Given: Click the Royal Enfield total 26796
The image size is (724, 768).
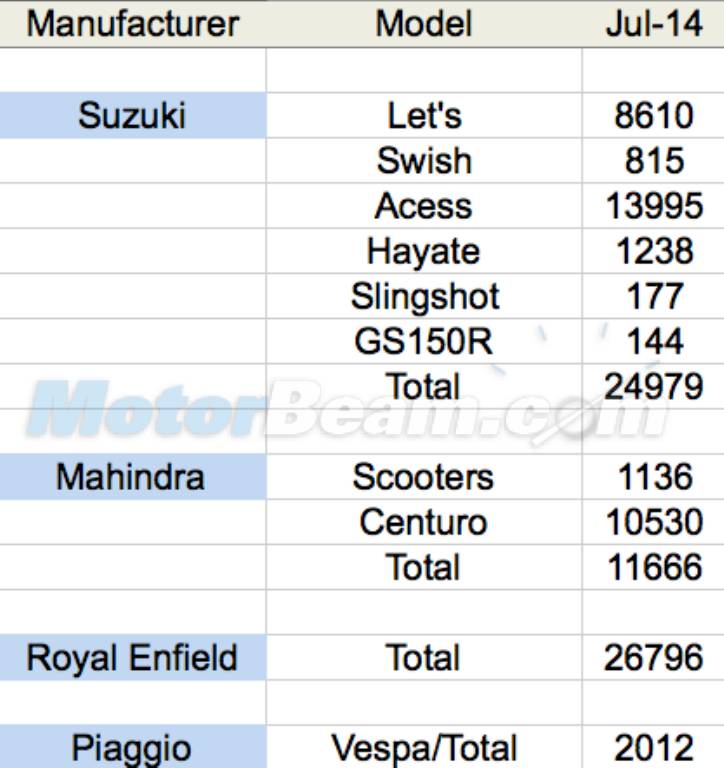Looking at the screenshot, I should click(x=654, y=658).
